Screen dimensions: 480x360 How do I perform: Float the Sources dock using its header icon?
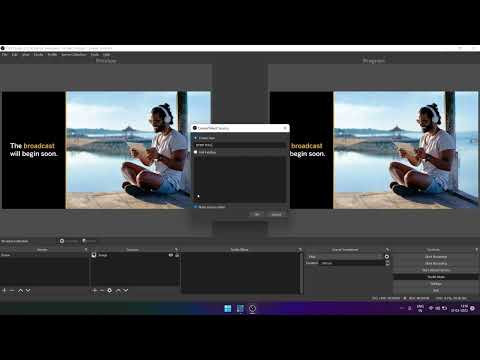point(176,249)
